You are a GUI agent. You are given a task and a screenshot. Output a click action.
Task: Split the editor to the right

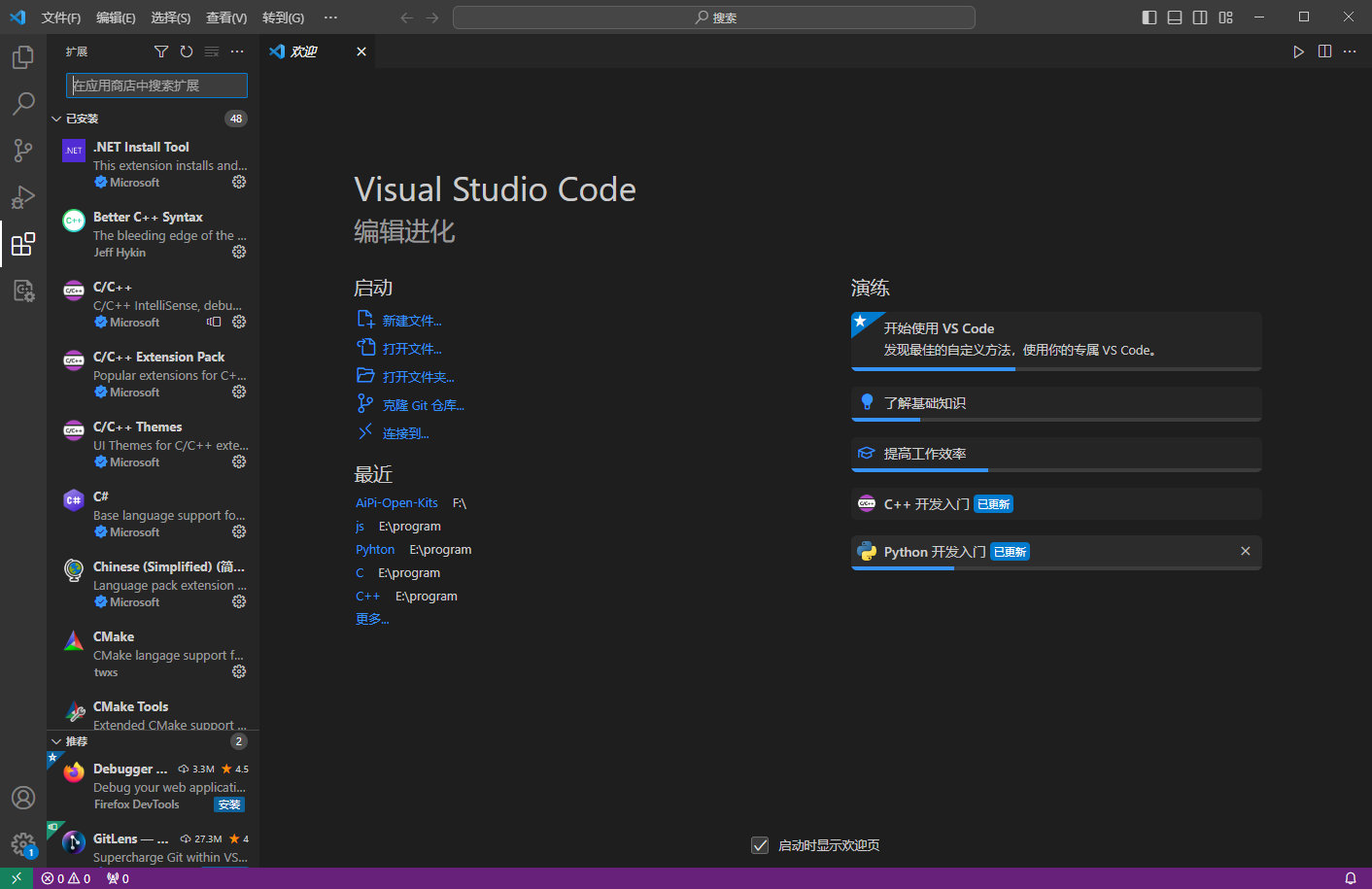[1324, 51]
